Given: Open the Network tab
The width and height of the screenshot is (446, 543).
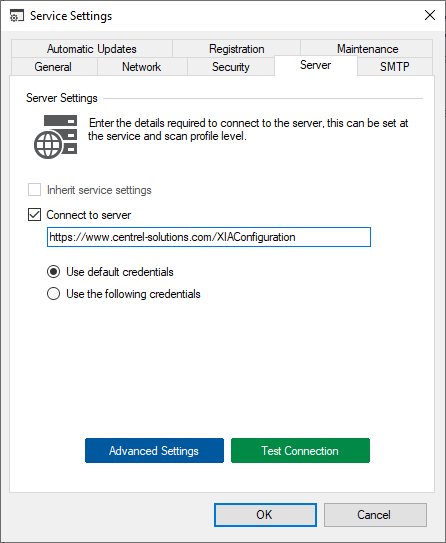Looking at the screenshot, I should pyautogui.click(x=142, y=66).
